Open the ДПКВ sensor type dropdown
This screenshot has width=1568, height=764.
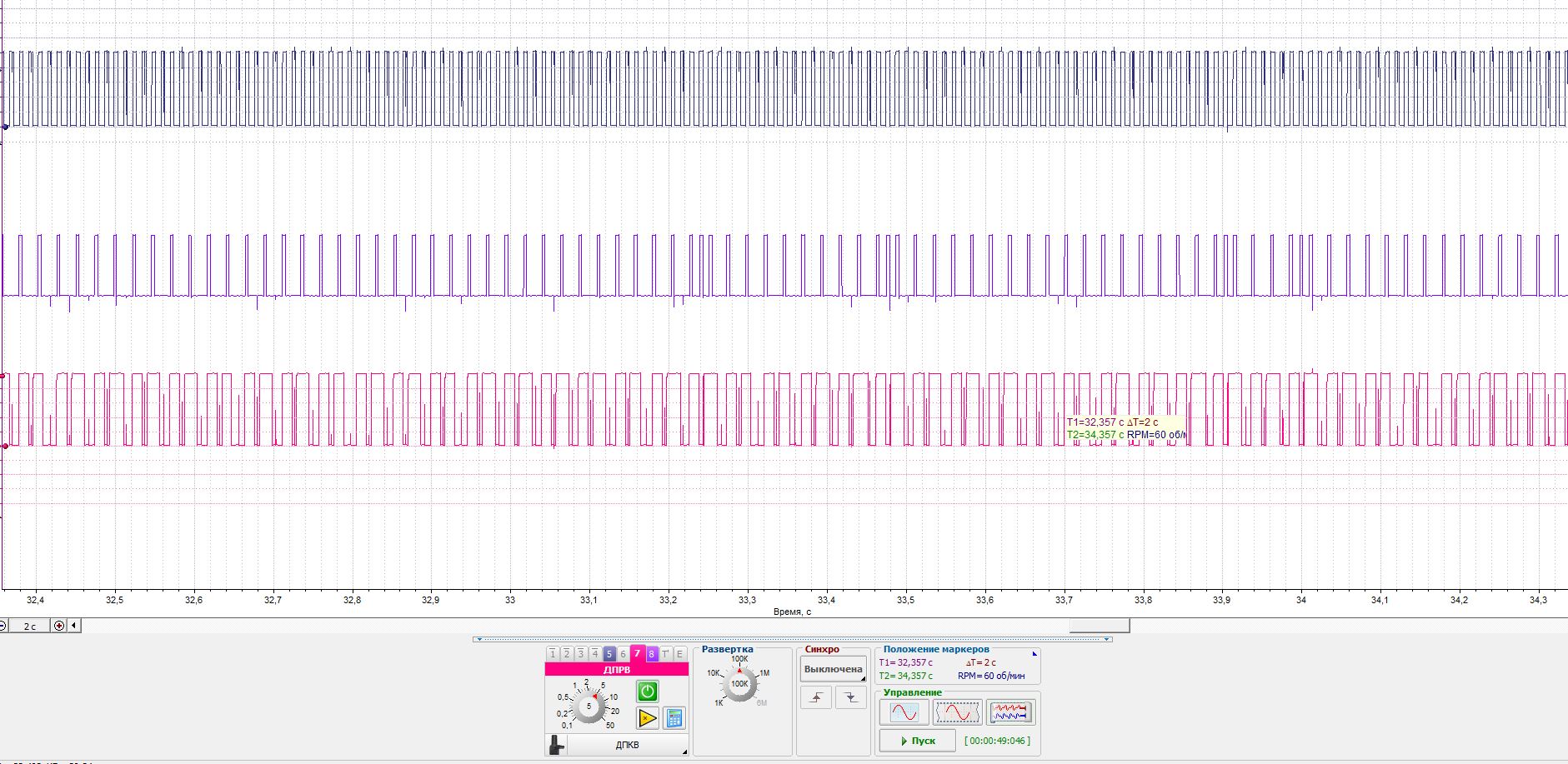pyautogui.click(x=628, y=745)
